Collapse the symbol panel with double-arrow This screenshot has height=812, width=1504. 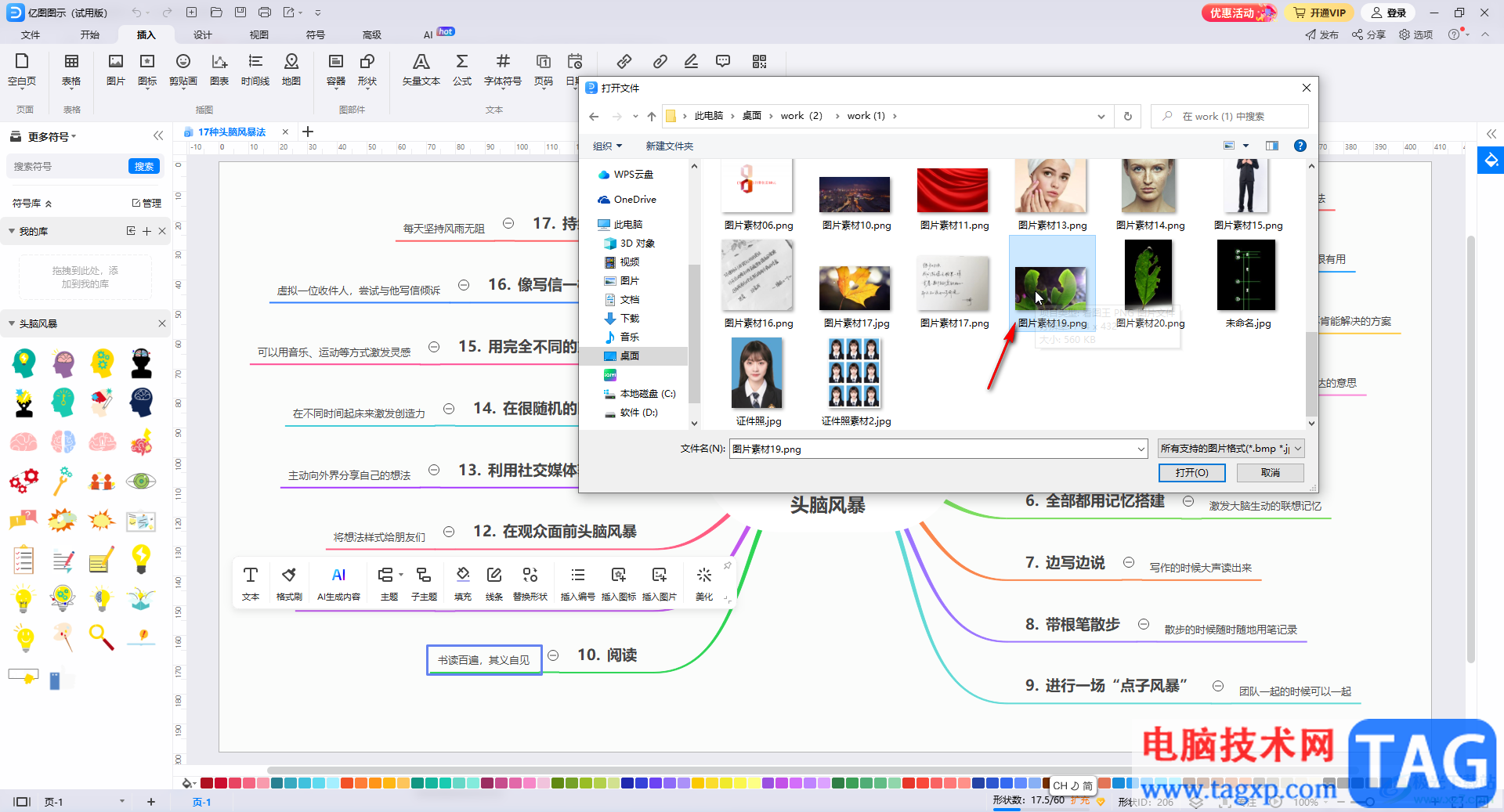[x=158, y=135]
